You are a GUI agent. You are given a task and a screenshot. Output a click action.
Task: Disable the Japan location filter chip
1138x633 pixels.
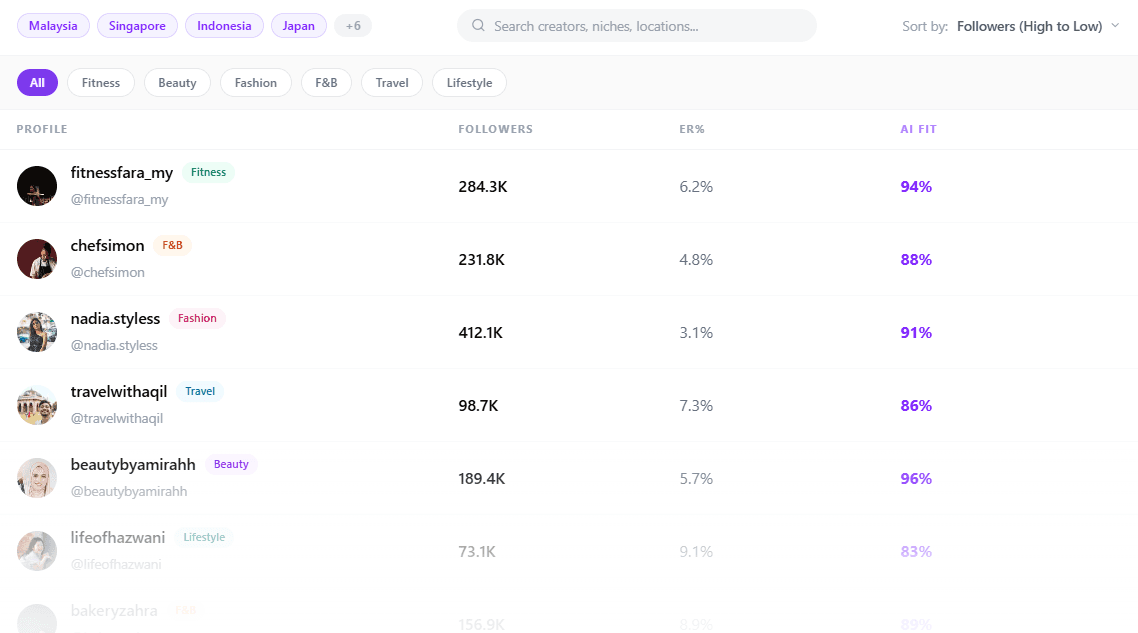(298, 26)
